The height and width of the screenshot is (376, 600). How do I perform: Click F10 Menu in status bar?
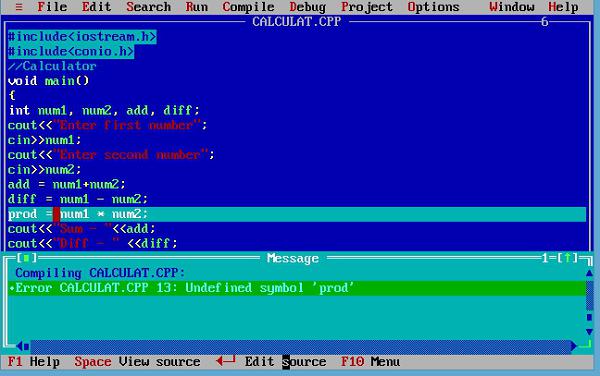click(370, 362)
